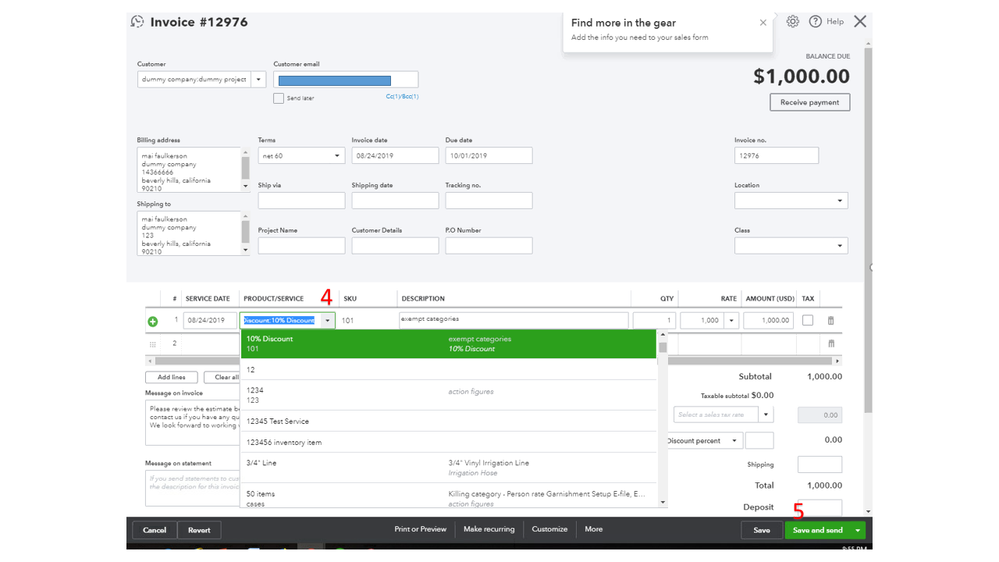
Task: Open the Cc/Bcc link
Action: pos(402,97)
